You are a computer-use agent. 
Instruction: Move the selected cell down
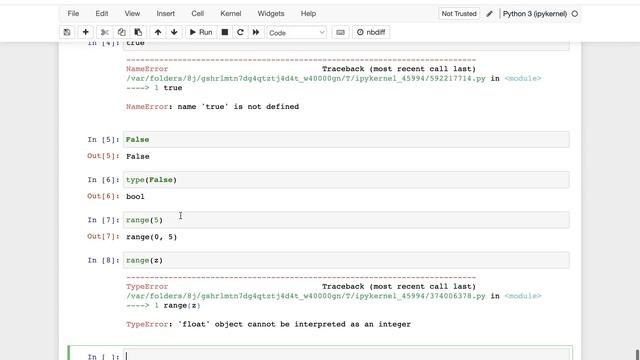tap(174, 32)
